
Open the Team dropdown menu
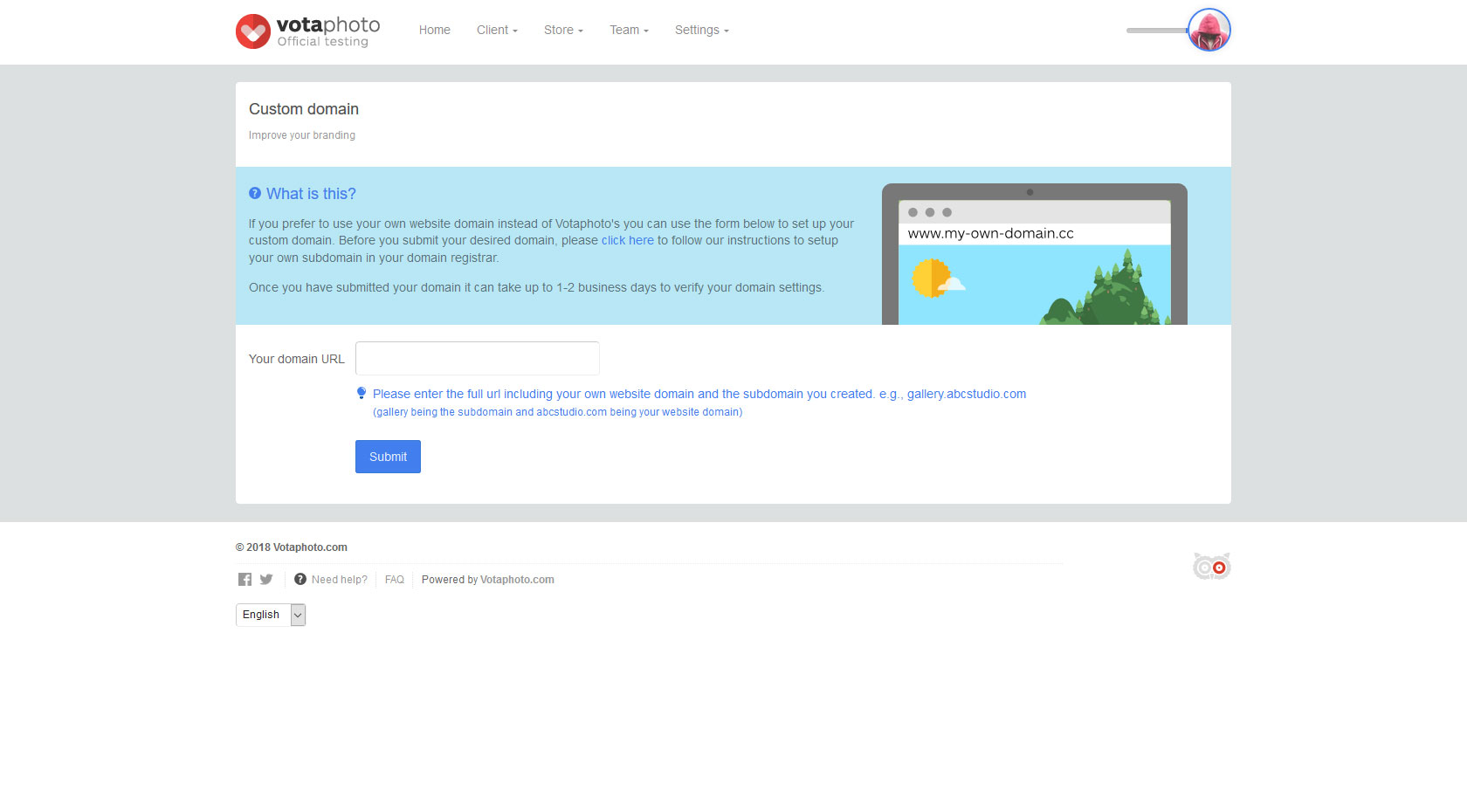pos(629,30)
